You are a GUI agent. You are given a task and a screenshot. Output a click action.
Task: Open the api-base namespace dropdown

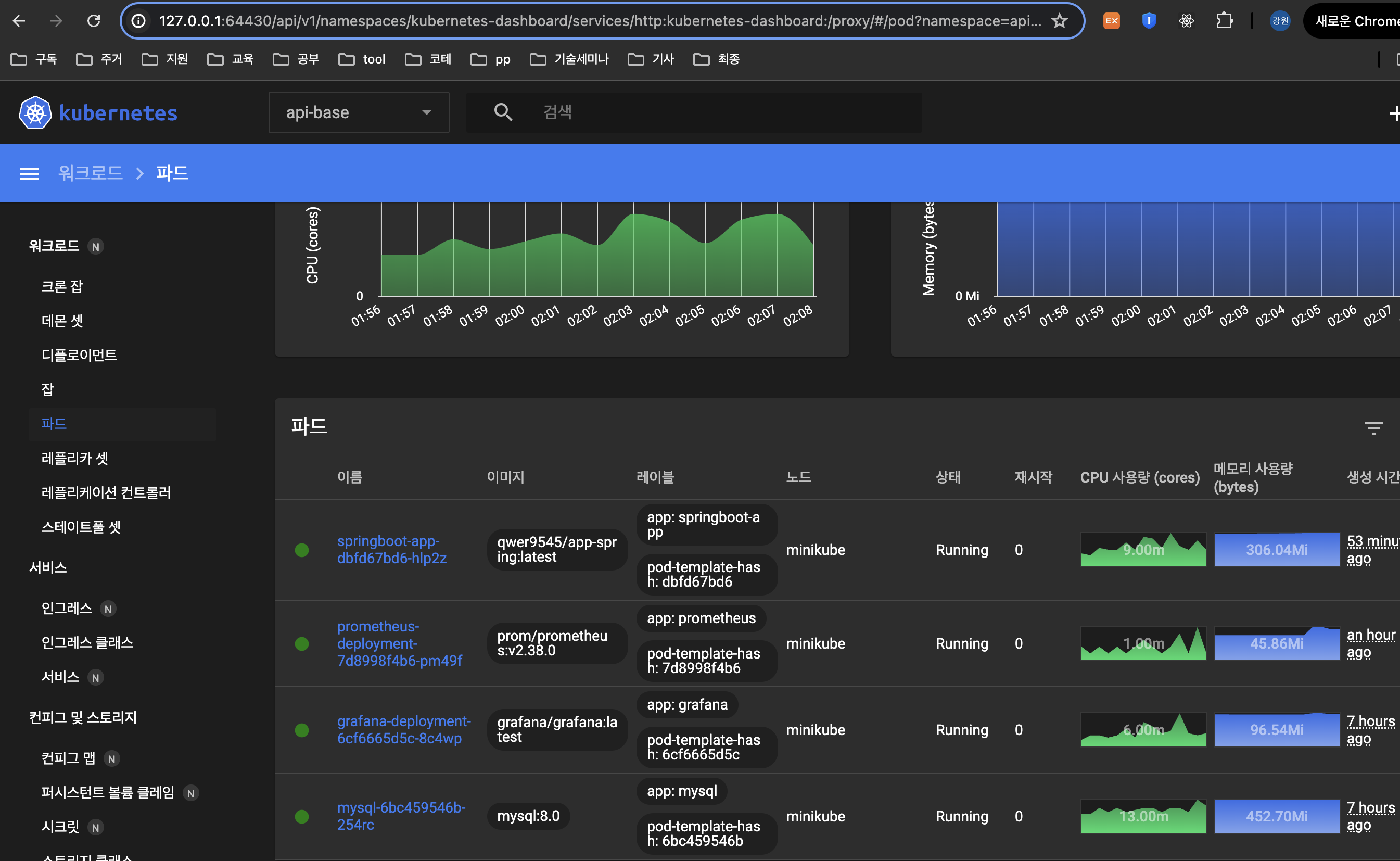pos(359,113)
